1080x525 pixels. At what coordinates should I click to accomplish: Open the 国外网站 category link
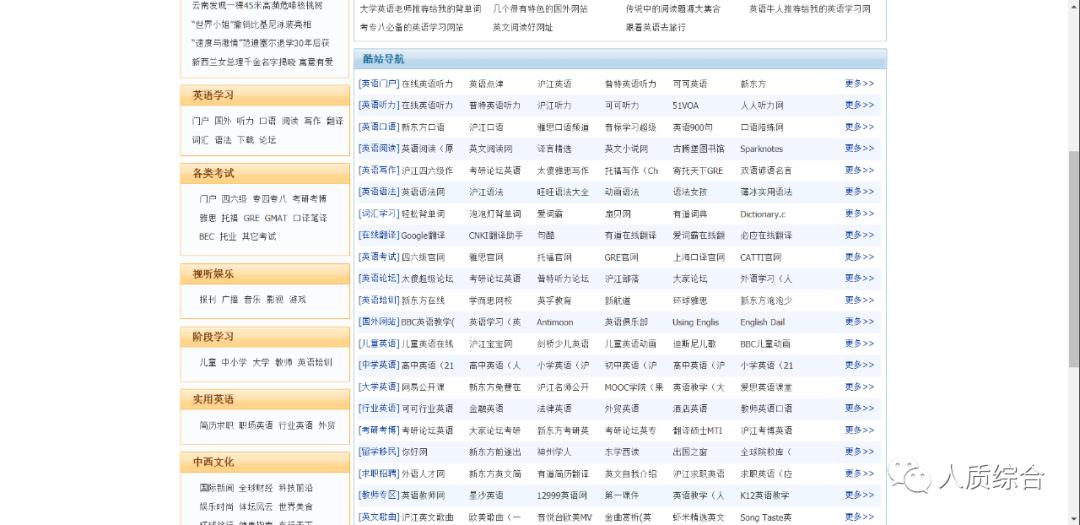click(379, 322)
